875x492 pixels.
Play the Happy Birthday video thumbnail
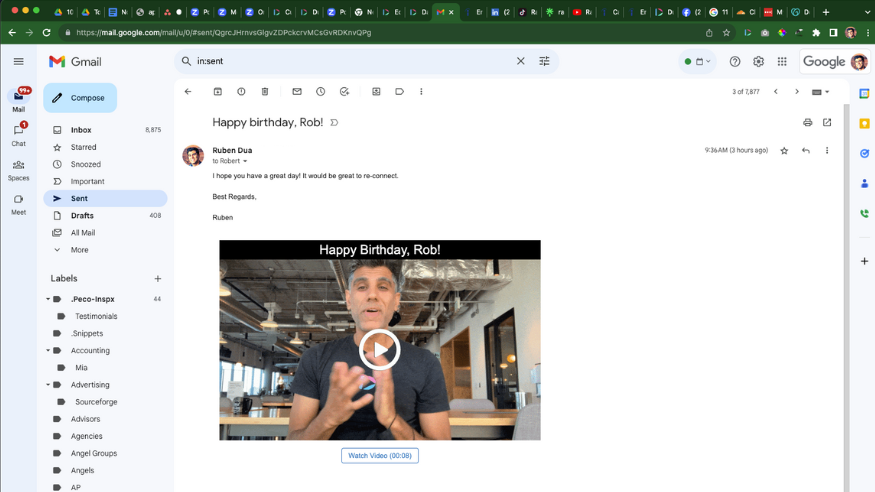(x=379, y=350)
